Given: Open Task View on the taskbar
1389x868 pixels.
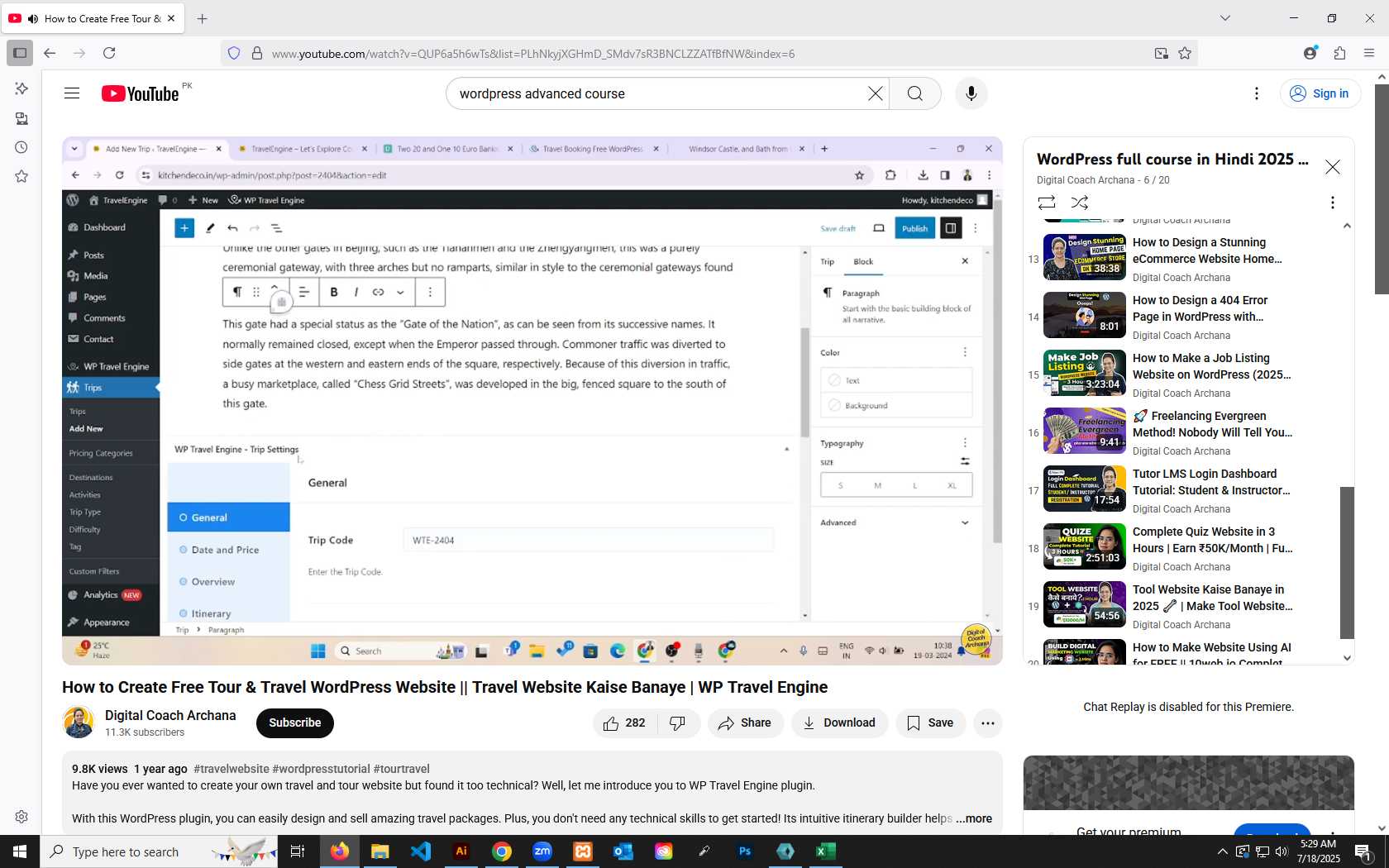Looking at the screenshot, I should pyautogui.click(x=298, y=851).
